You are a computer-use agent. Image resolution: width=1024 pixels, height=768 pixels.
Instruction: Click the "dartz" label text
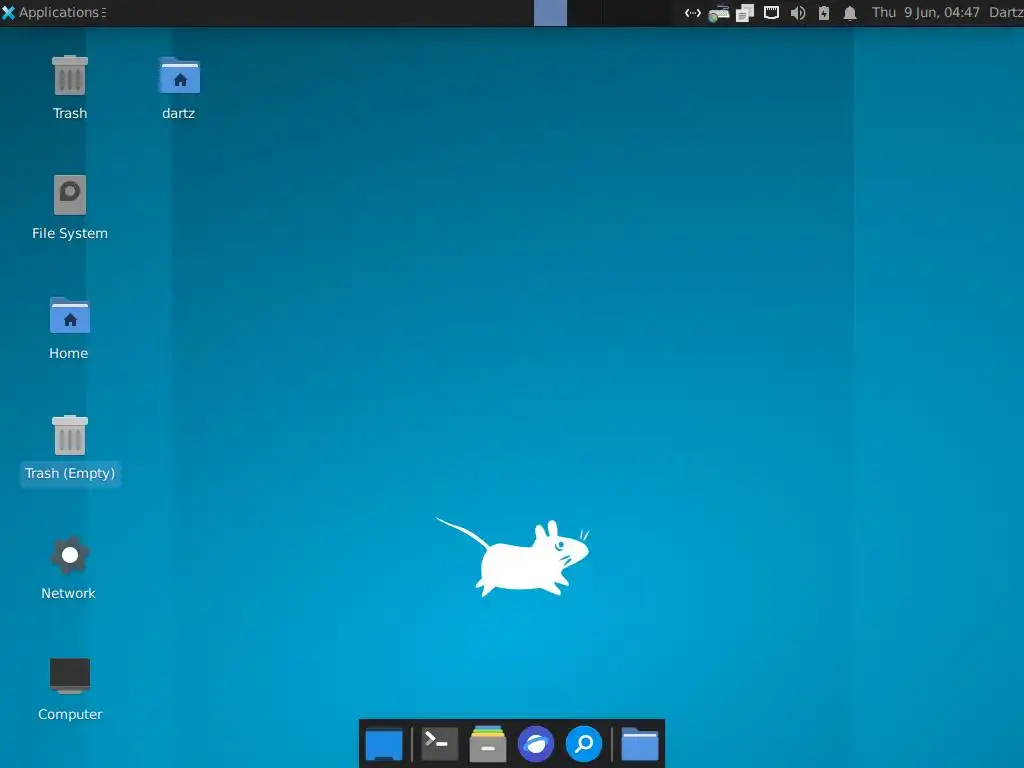178,114
